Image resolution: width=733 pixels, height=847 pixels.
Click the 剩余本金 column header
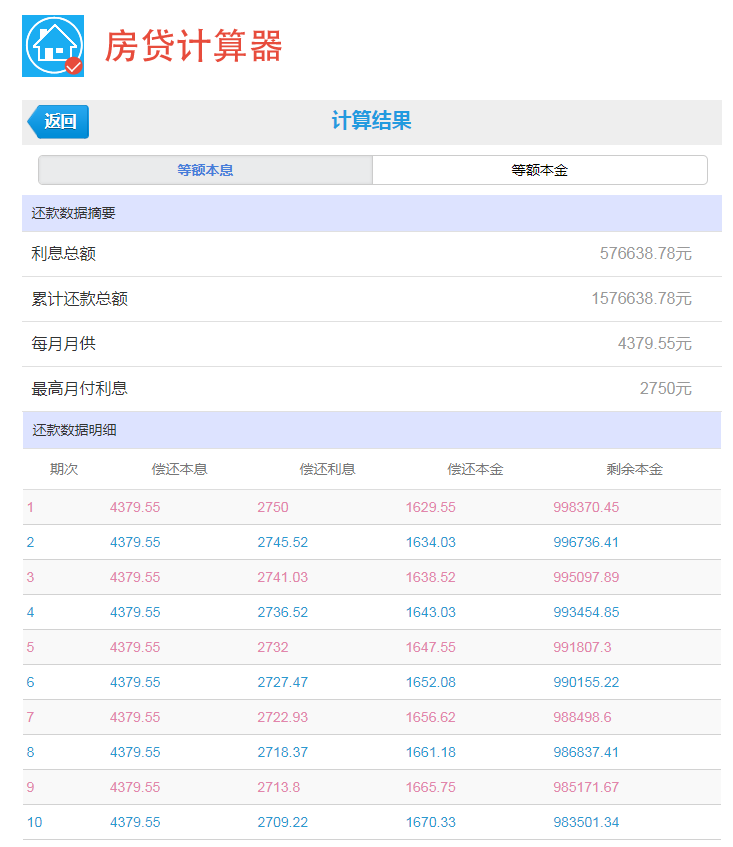tap(634, 469)
